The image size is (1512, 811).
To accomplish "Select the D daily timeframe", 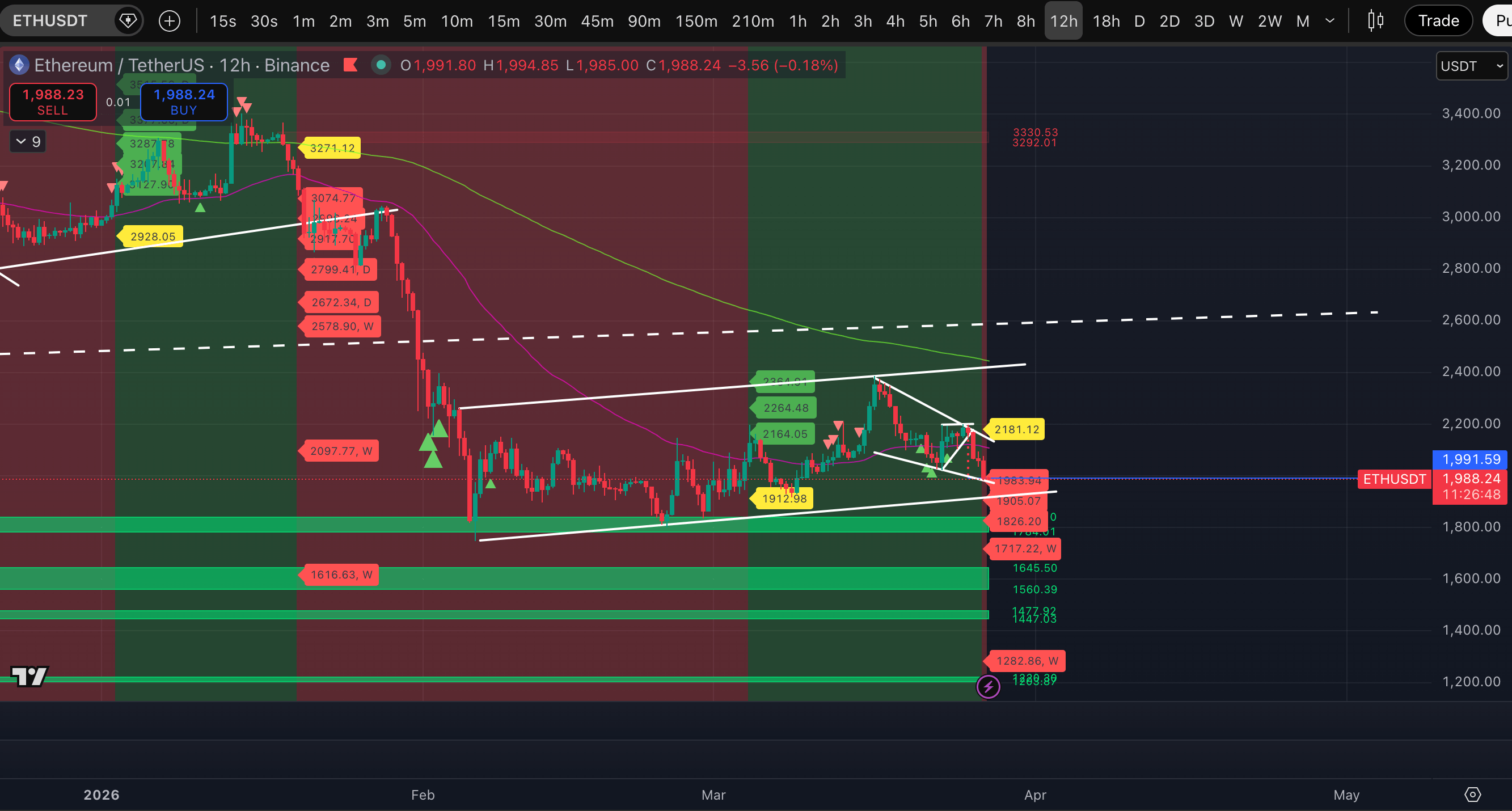I will 1139,21.
